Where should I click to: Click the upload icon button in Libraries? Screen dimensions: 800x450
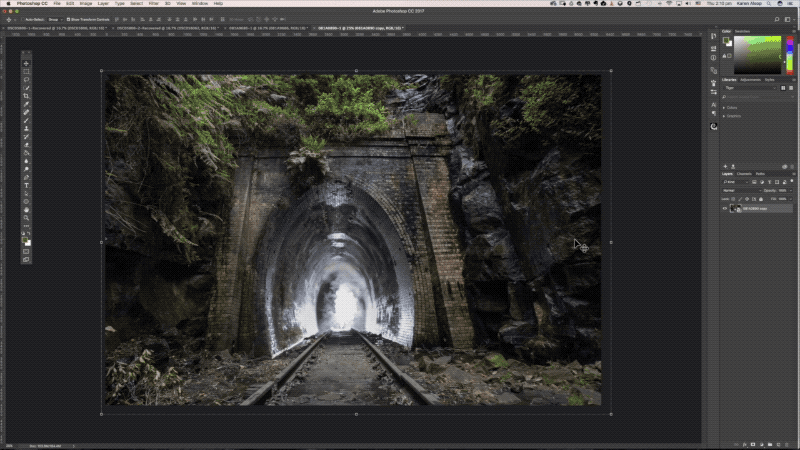(733, 166)
